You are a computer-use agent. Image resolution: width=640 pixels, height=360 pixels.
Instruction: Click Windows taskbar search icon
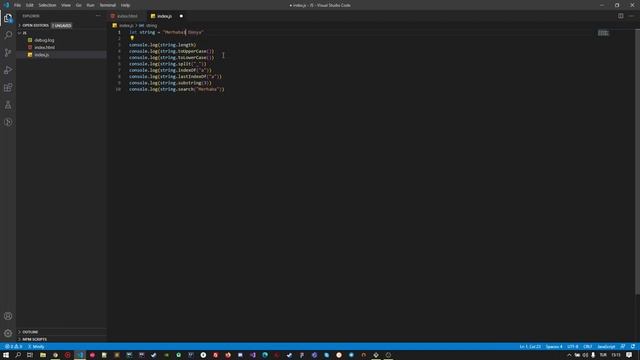coord(18,355)
